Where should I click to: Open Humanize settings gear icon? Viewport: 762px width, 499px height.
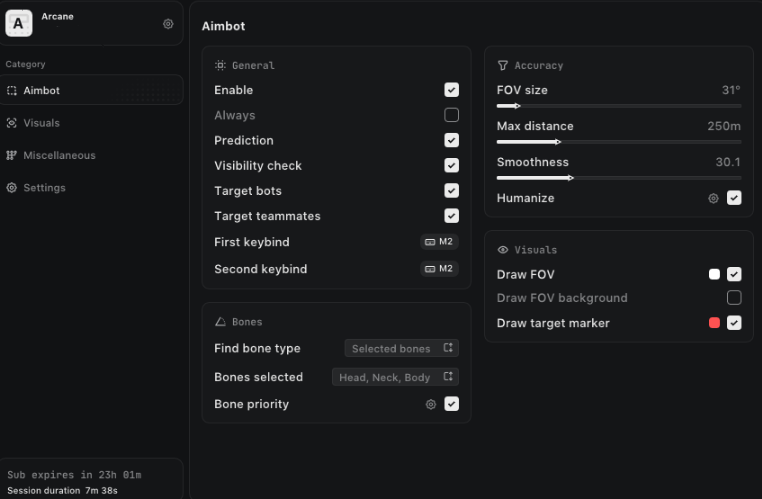713,198
